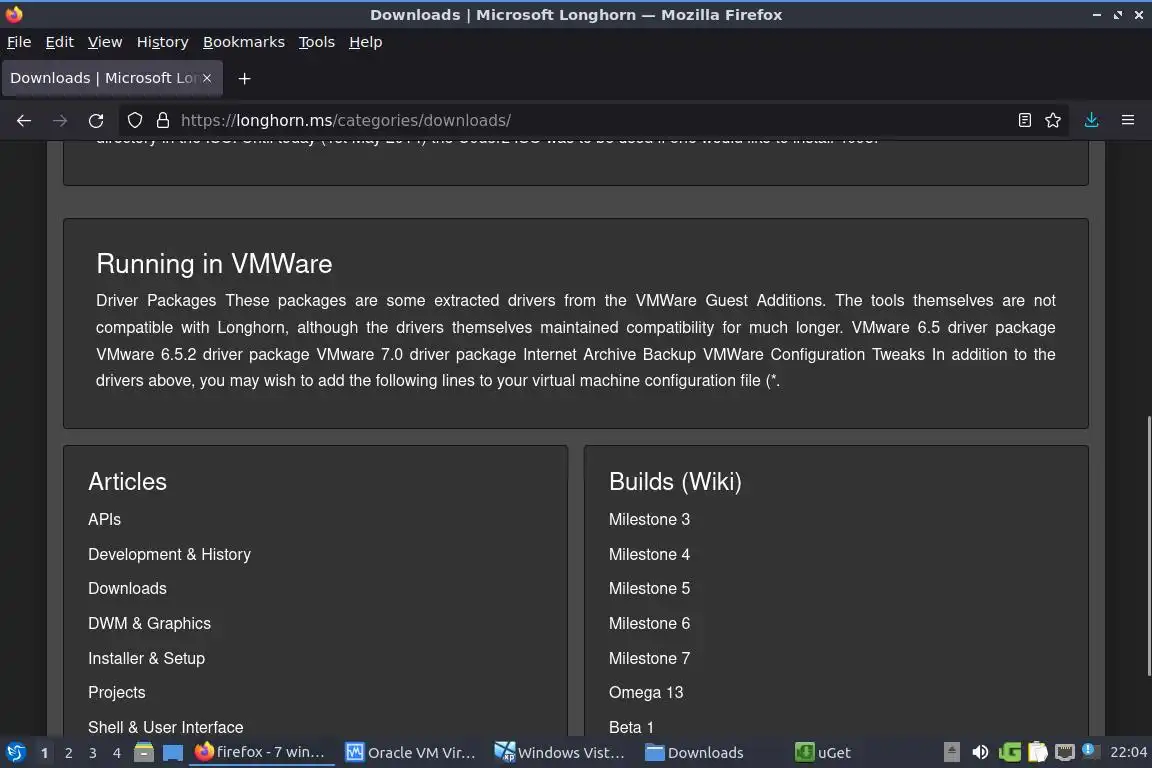1152x768 pixels.
Task: Open Installer & Setup category
Action: tap(146, 658)
